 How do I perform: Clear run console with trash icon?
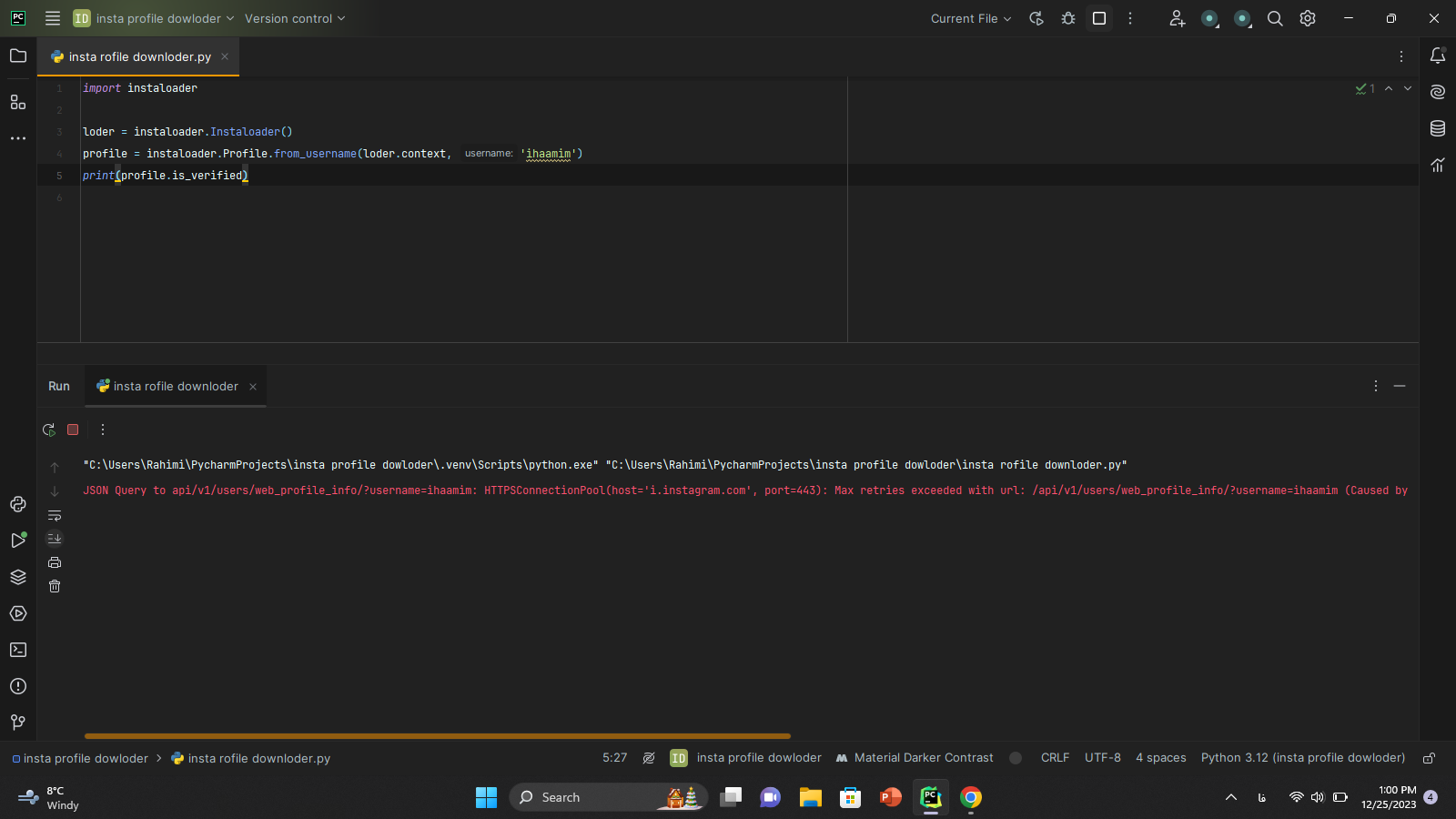point(55,586)
